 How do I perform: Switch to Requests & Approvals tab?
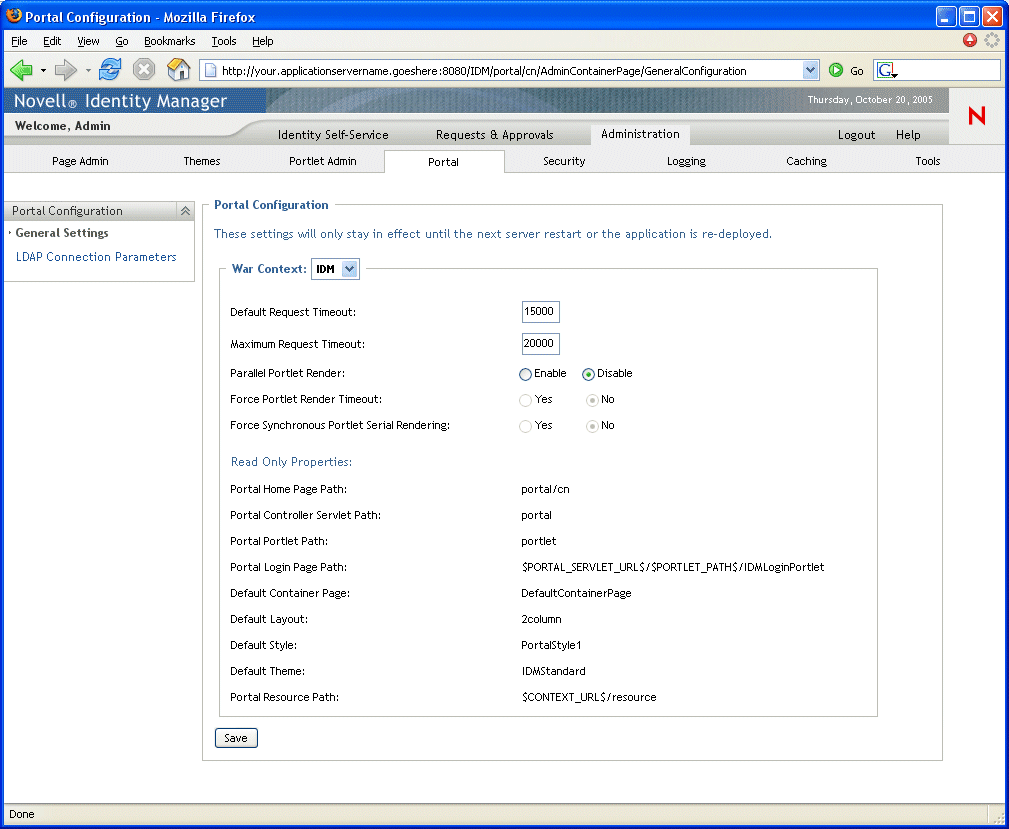coord(495,135)
